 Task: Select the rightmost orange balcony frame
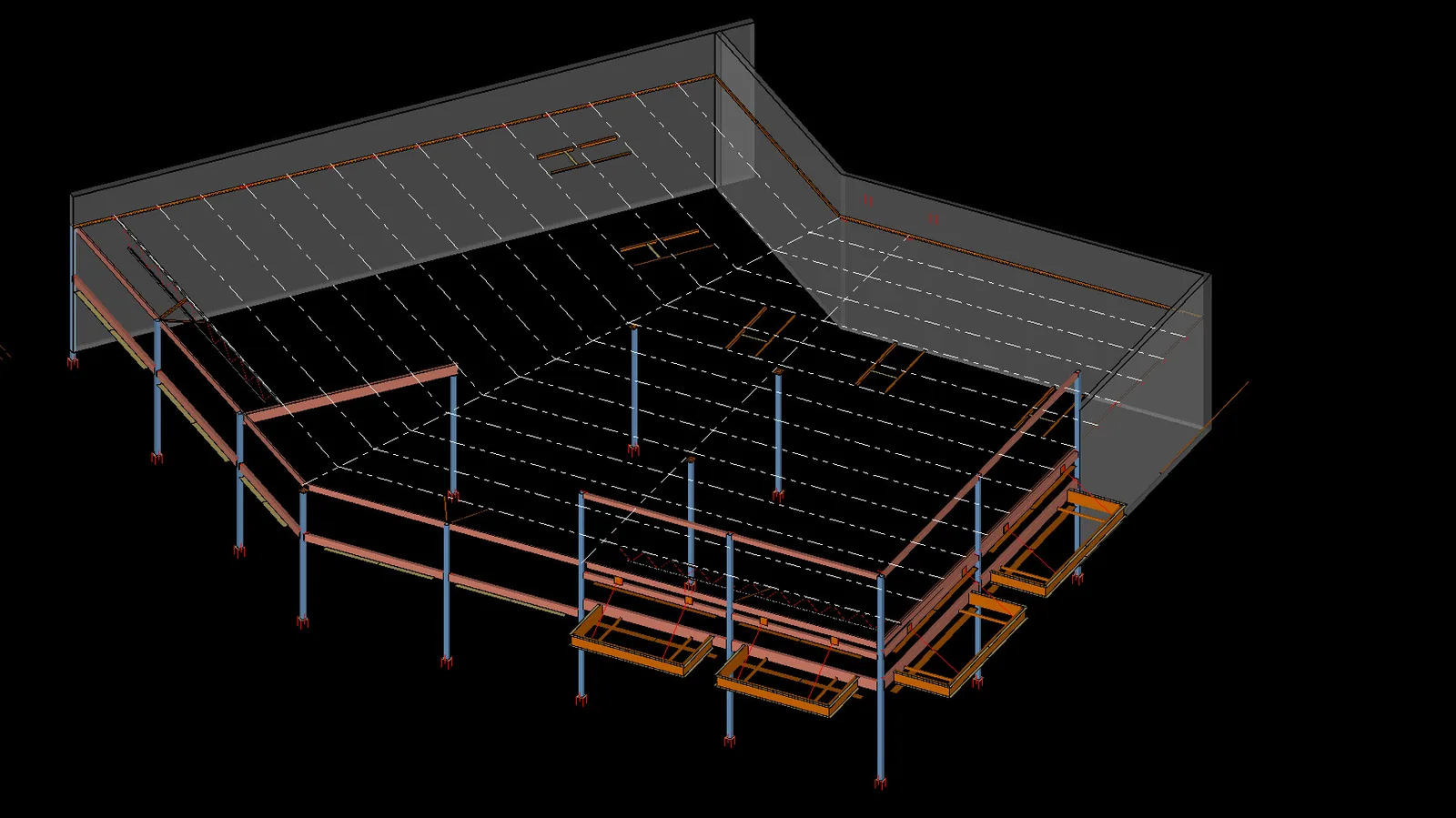pyautogui.click(x=1058, y=543)
